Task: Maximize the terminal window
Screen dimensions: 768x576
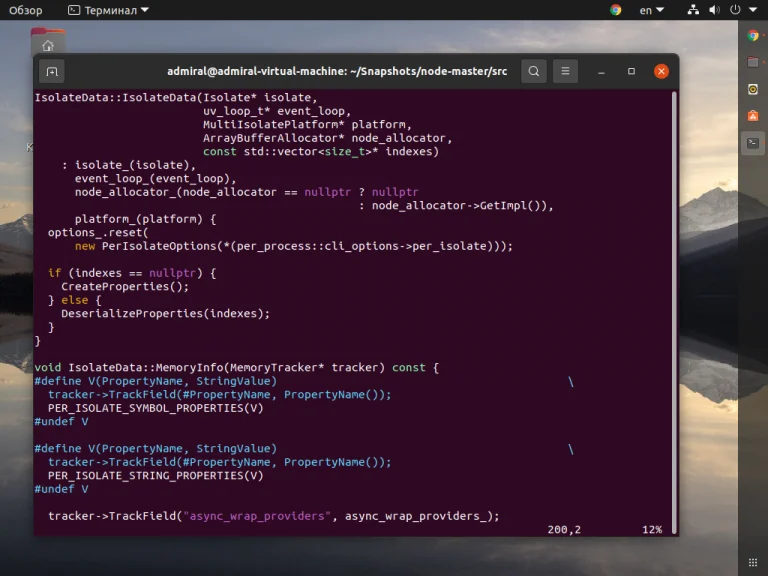Action: pyautogui.click(x=631, y=72)
